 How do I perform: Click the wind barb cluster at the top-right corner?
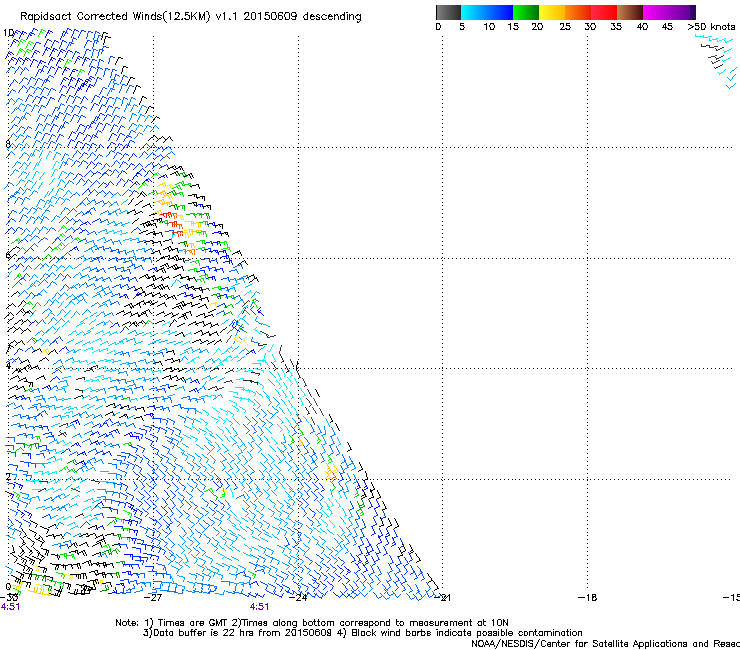click(717, 61)
